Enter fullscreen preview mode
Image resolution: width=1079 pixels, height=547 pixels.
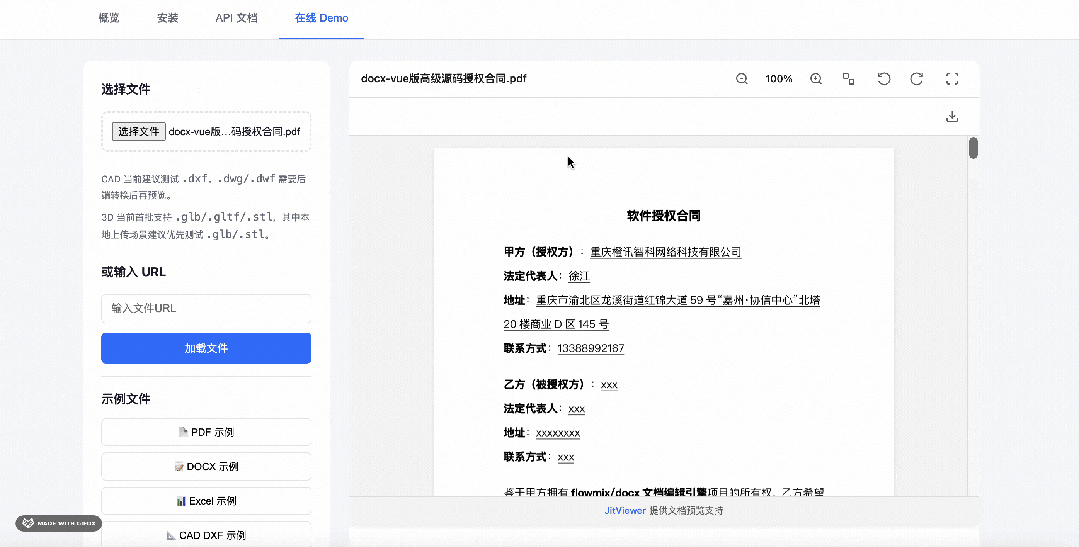952,79
